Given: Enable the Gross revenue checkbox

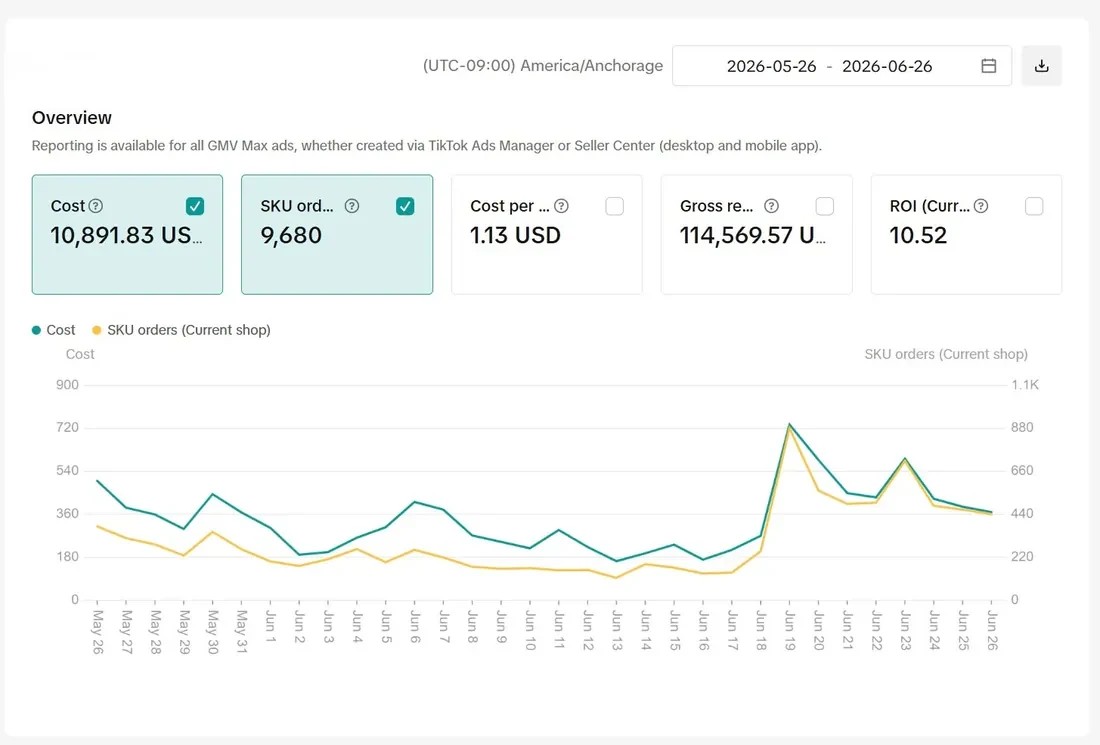Looking at the screenshot, I should 824,206.
